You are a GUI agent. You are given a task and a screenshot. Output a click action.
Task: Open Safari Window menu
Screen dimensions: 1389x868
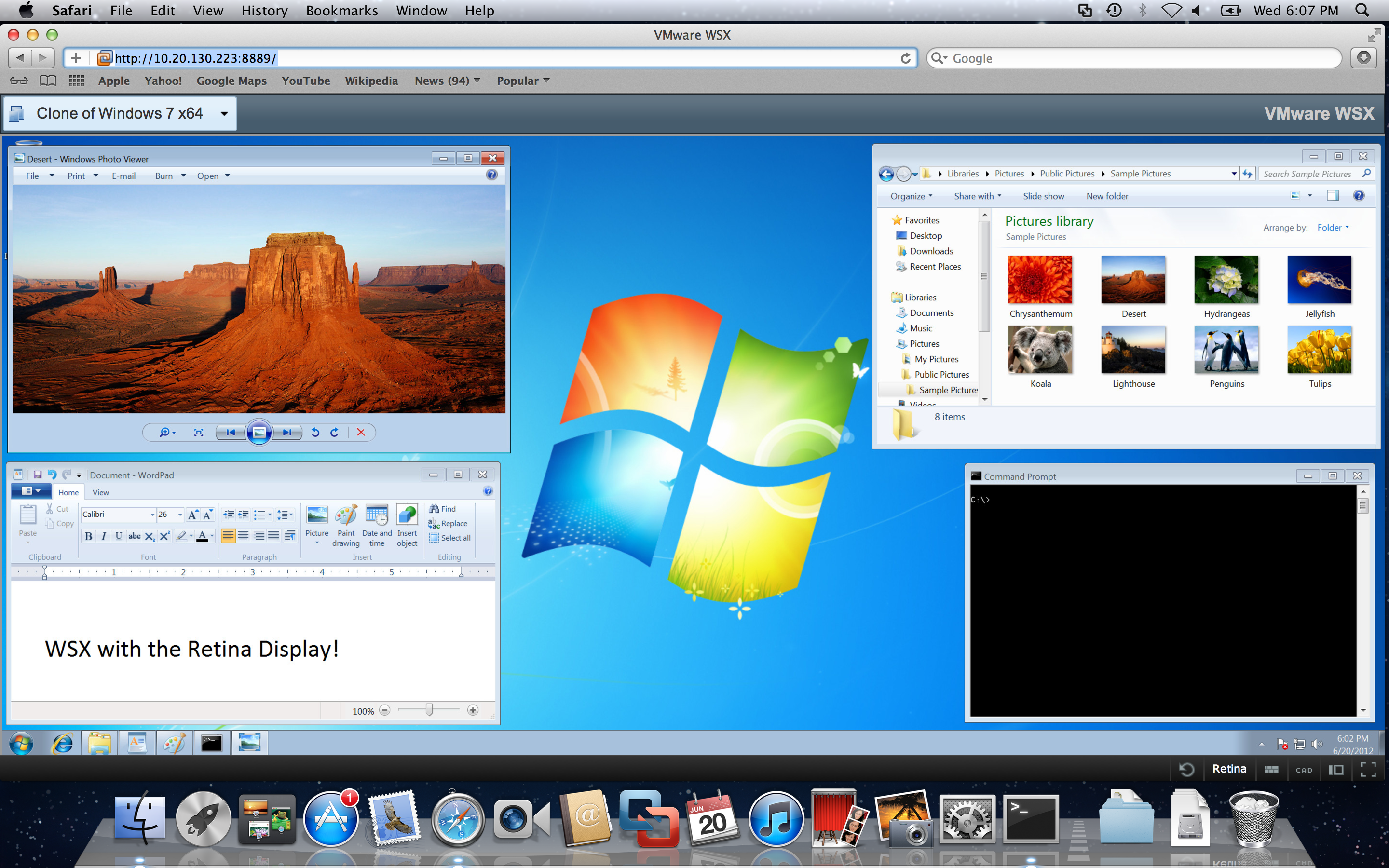coord(422,10)
